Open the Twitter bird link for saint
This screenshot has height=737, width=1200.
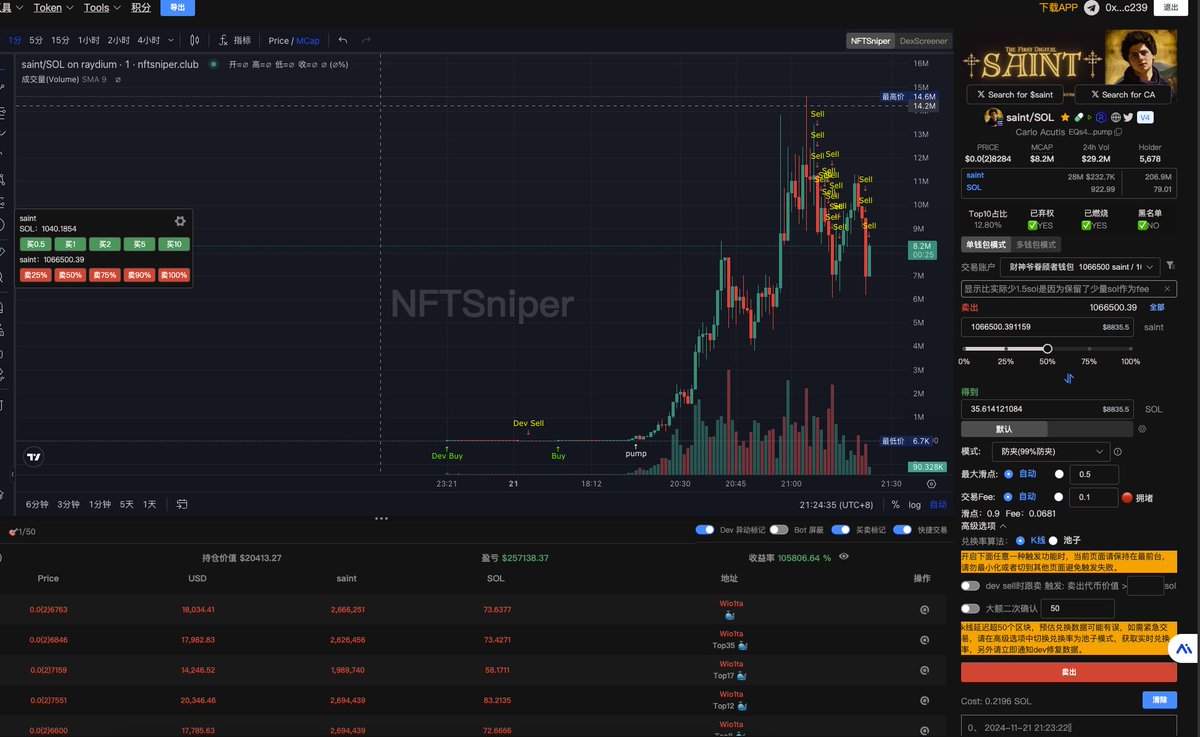pyautogui.click(x=1129, y=117)
